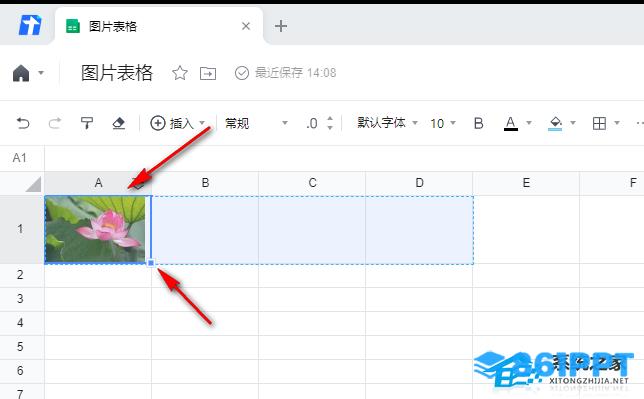Open the 插入 insert menu
The height and width of the screenshot is (399, 644).
click(177, 123)
